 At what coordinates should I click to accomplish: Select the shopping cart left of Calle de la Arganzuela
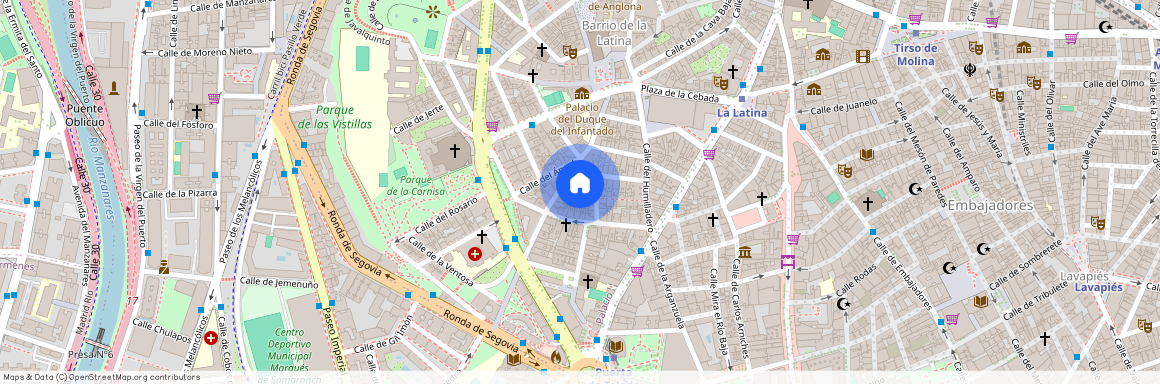click(637, 271)
